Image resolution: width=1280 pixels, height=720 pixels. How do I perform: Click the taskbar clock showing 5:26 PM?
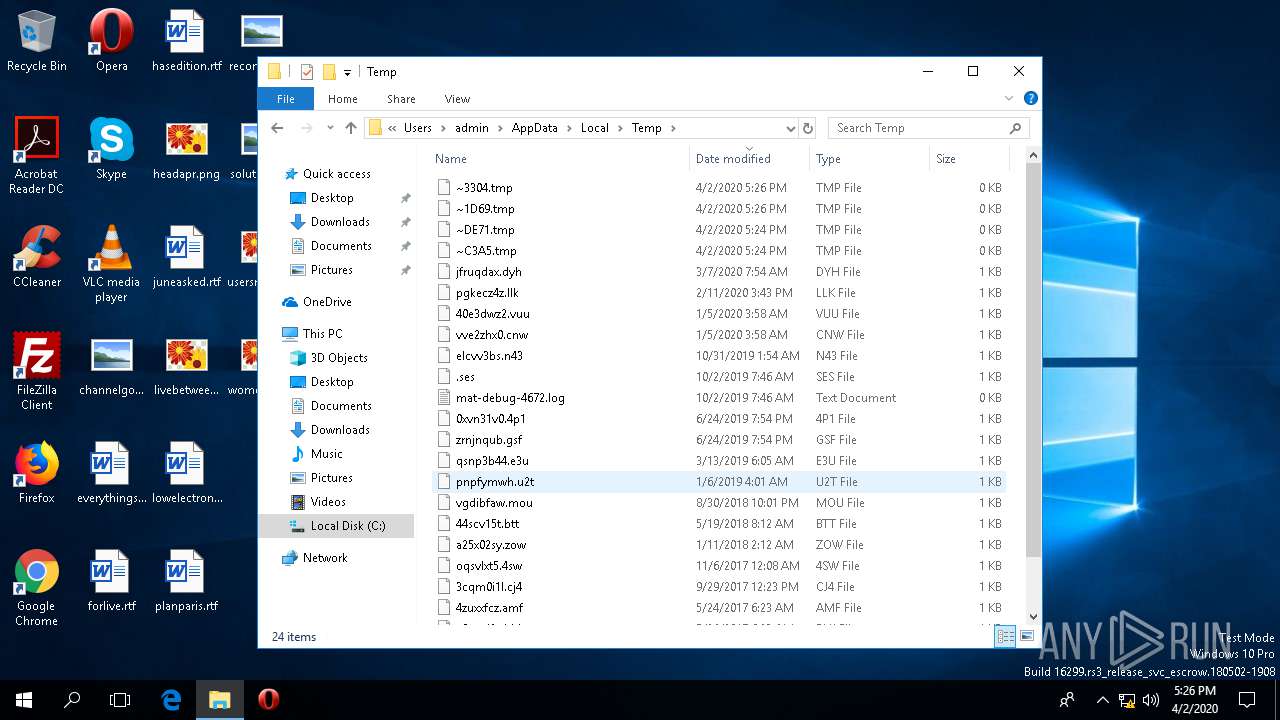(1194, 700)
